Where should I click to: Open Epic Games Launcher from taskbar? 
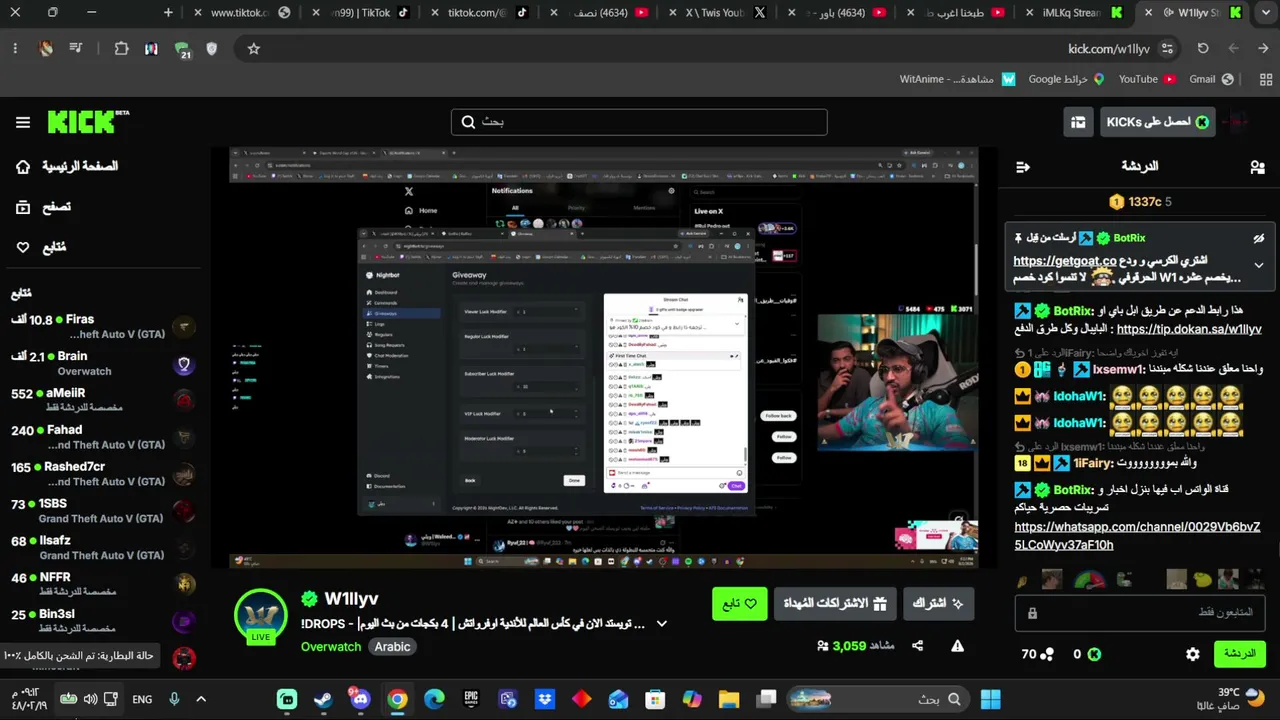pyautogui.click(x=471, y=699)
